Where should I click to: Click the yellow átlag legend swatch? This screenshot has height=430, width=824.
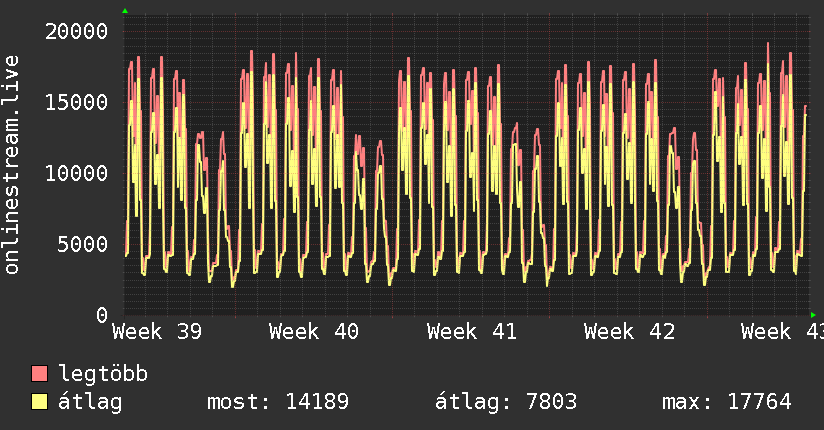tap(39, 402)
